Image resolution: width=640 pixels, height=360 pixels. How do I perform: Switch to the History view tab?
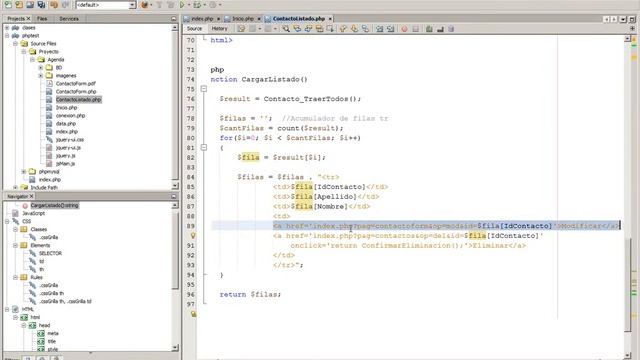pyautogui.click(x=219, y=29)
